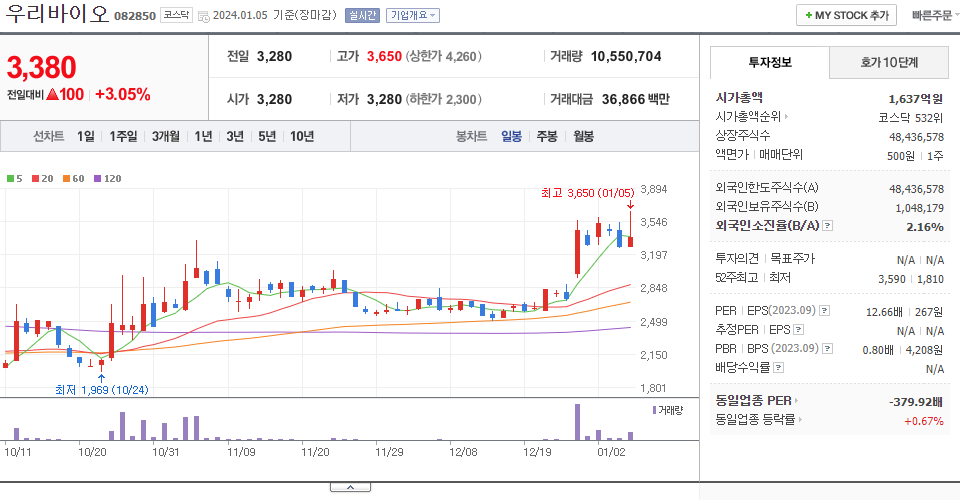Select 주봉 candlestick chart
Screen dimensions: 960x500
click(x=547, y=136)
